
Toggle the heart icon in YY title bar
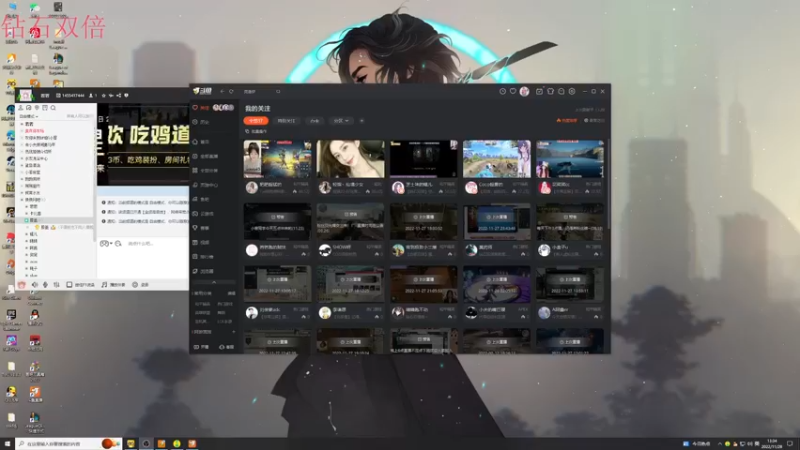[x=126, y=95]
